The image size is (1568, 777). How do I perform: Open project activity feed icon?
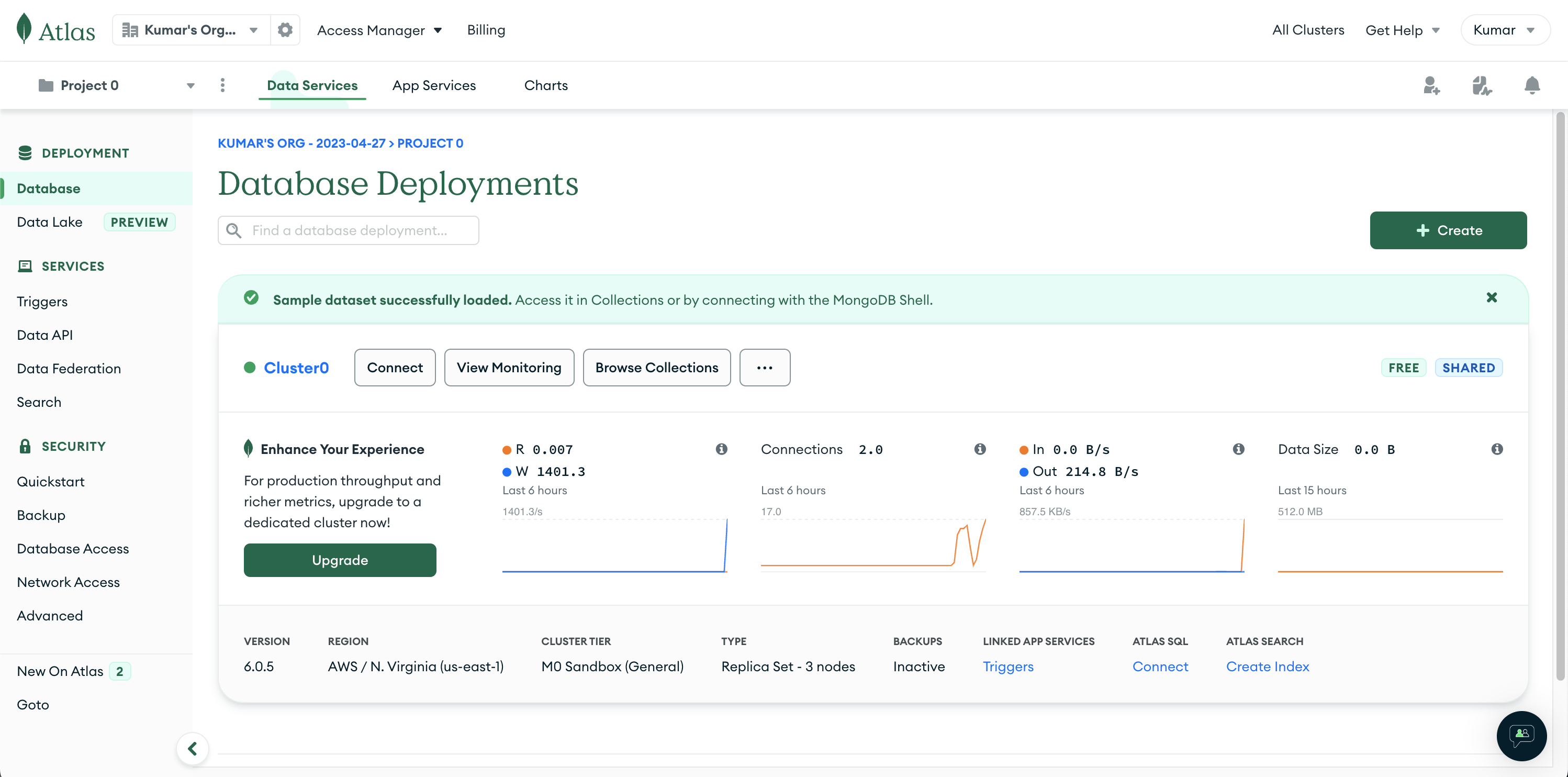pyautogui.click(x=1482, y=85)
